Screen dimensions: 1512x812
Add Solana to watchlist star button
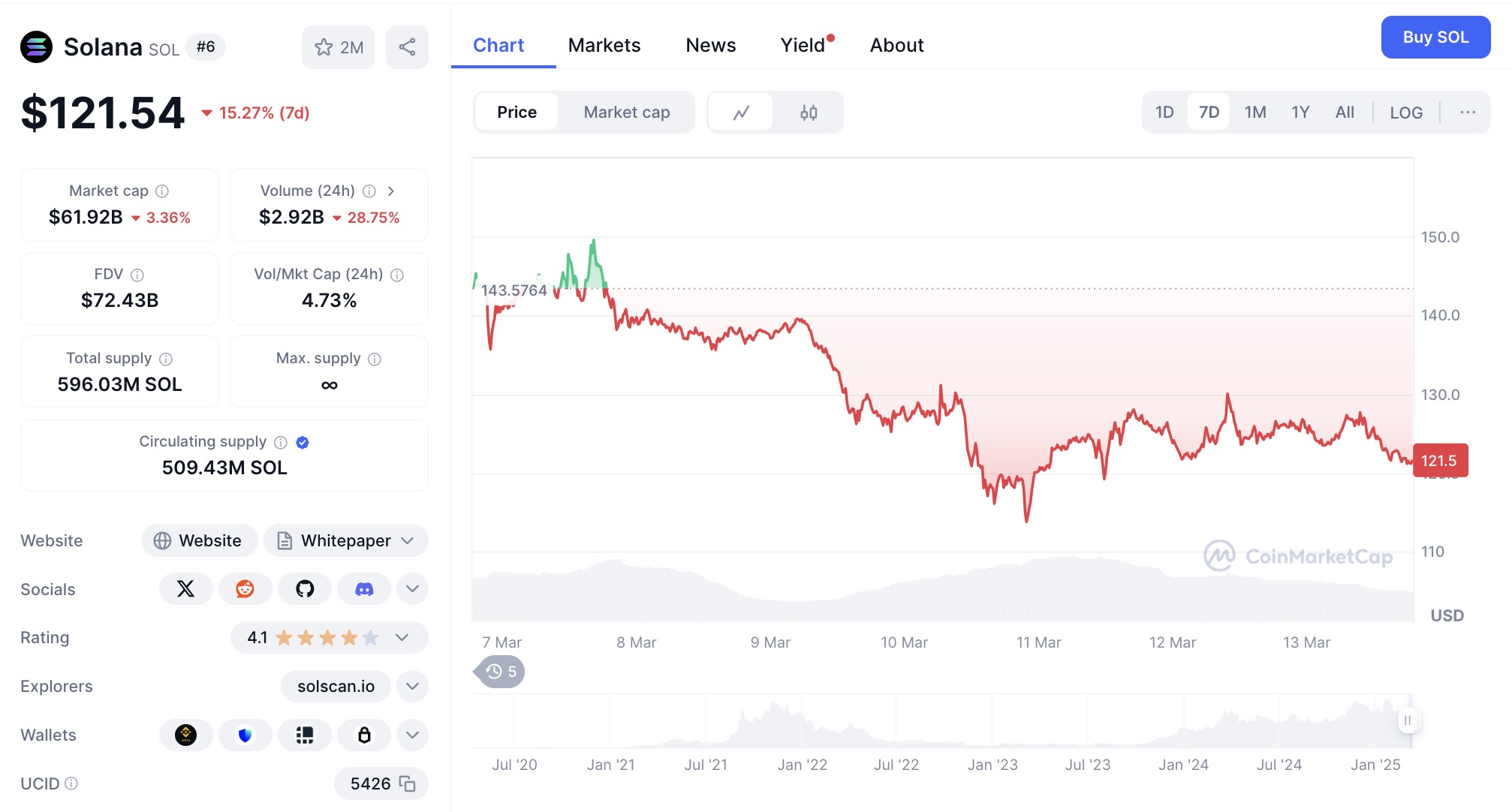339,47
